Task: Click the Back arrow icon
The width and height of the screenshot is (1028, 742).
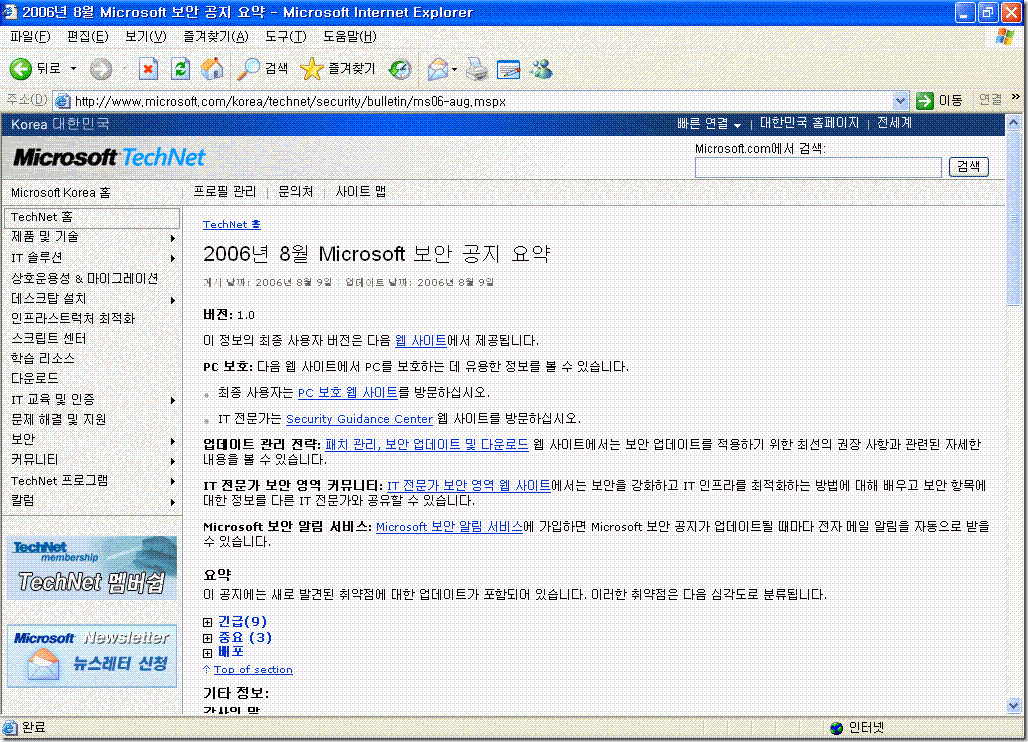Action: 21,69
